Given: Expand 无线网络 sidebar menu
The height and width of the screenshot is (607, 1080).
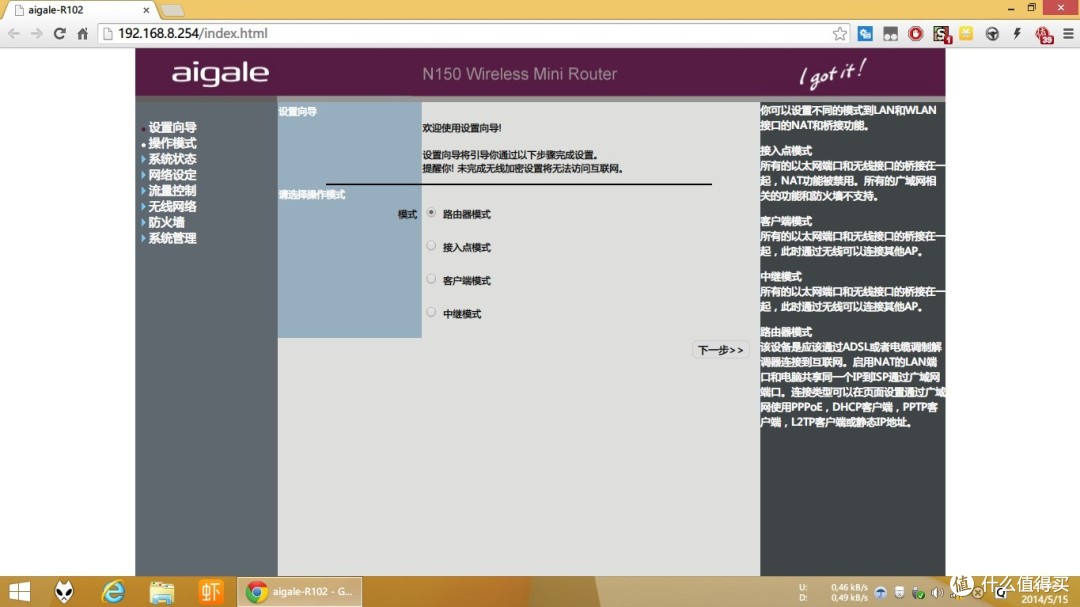Looking at the screenshot, I should click(x=172, y=207).
